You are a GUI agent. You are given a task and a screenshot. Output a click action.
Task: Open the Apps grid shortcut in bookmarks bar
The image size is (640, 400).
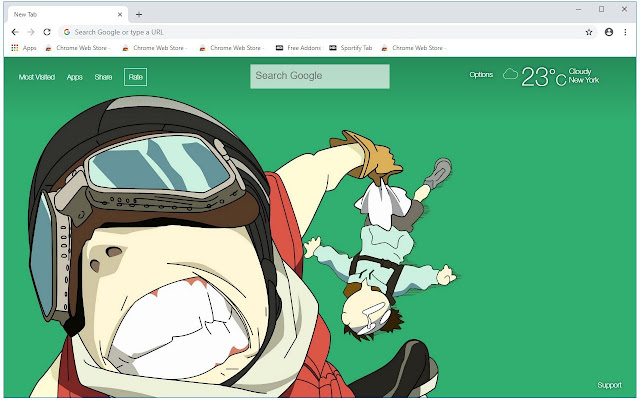[x=24, y=48]
